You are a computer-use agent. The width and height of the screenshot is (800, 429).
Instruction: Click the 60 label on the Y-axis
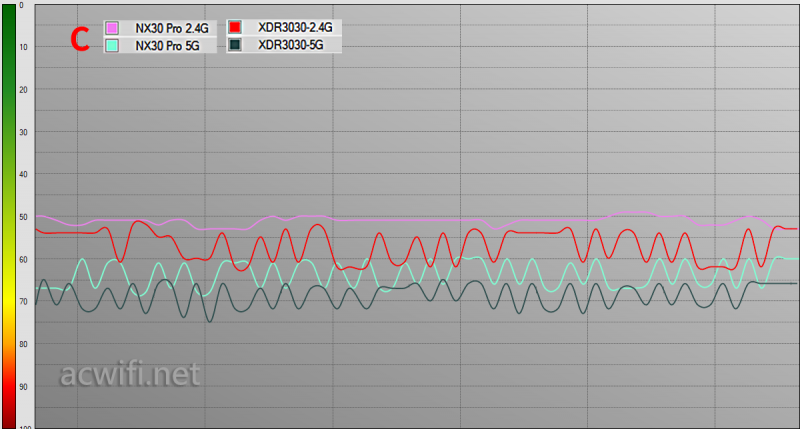click(x=23, y=259)
